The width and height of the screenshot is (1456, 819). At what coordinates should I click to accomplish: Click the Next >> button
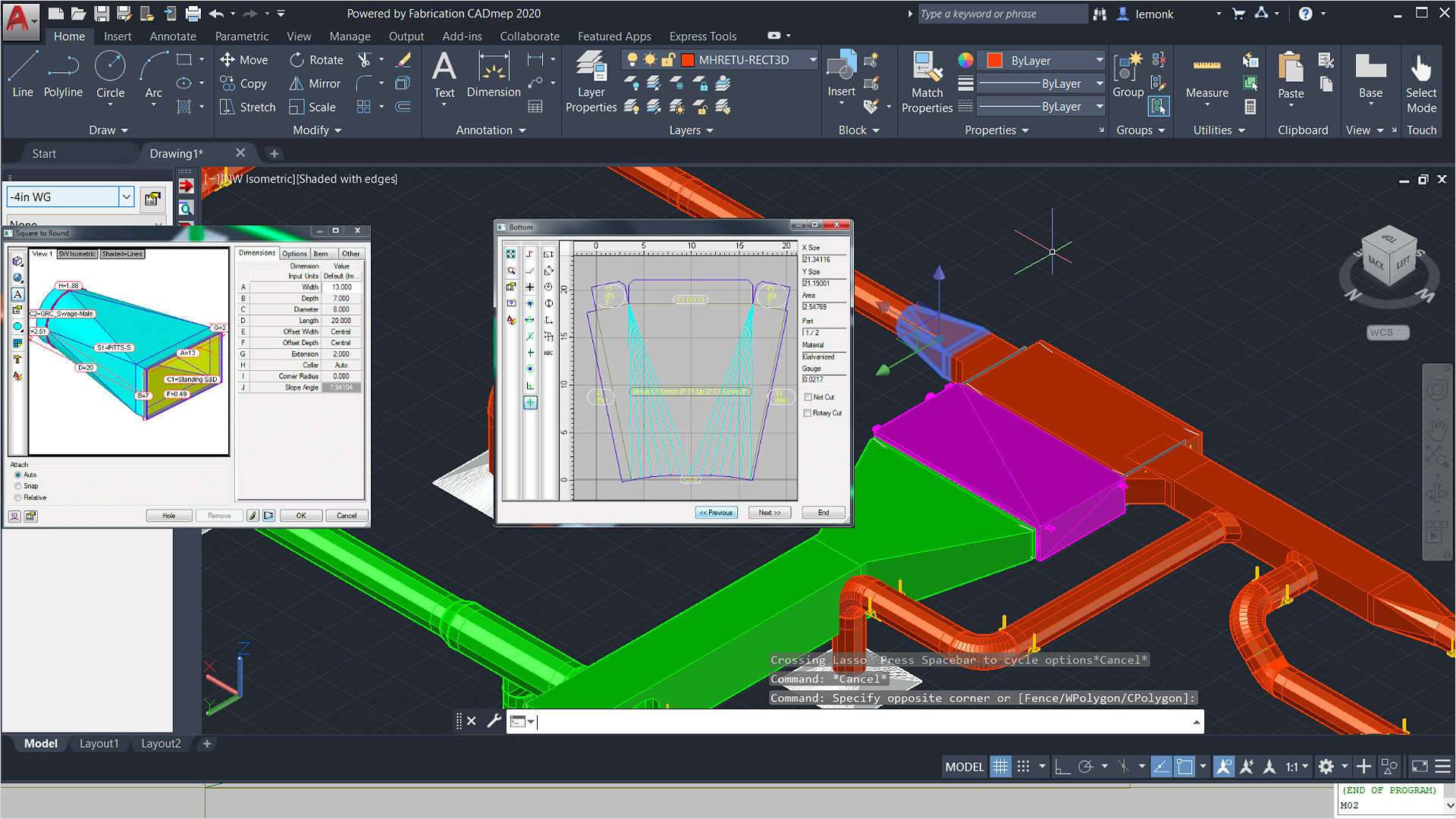pyautogui.click(x=769, y=513)
